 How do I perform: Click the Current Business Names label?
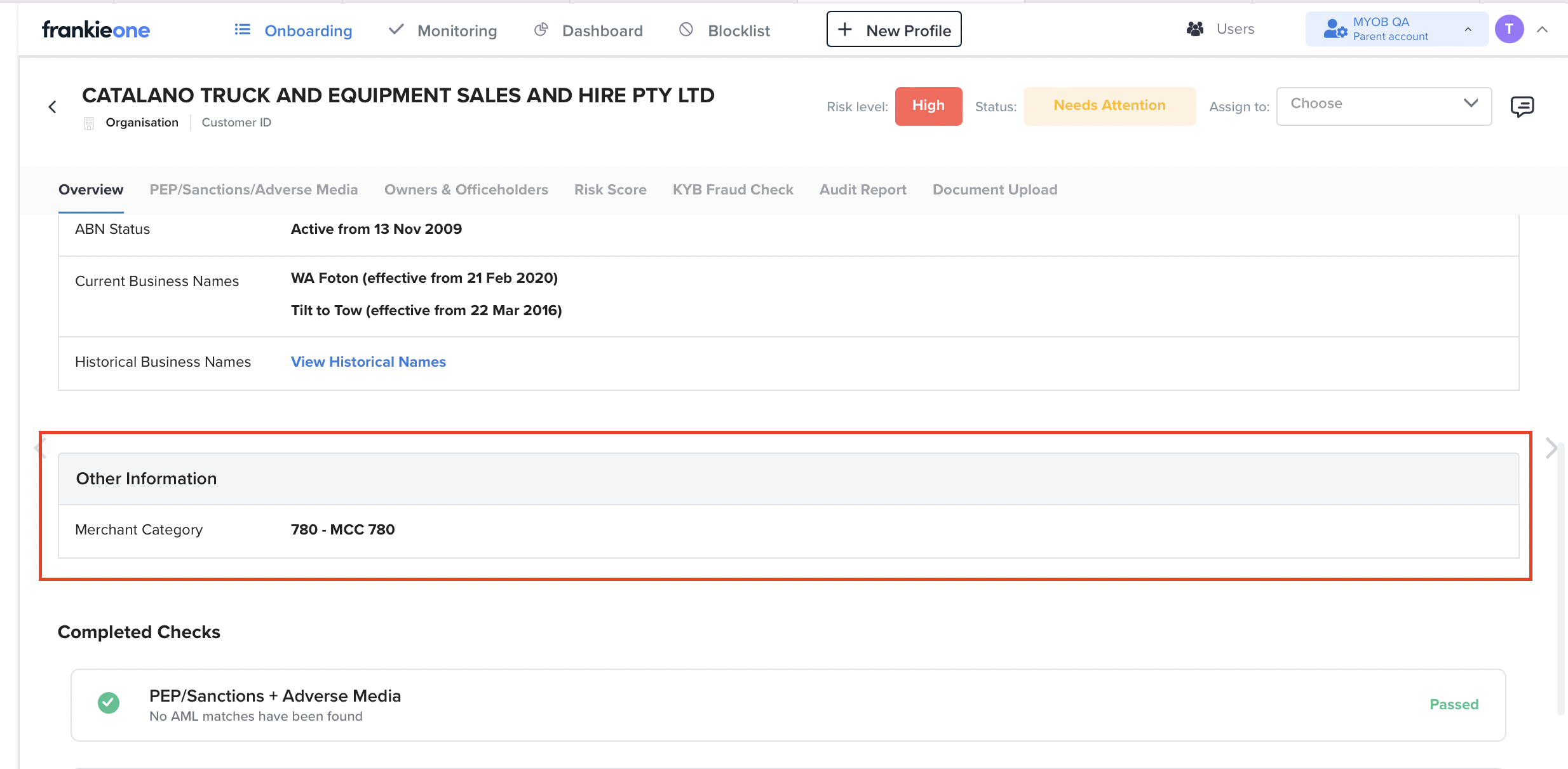pos(157,281)
